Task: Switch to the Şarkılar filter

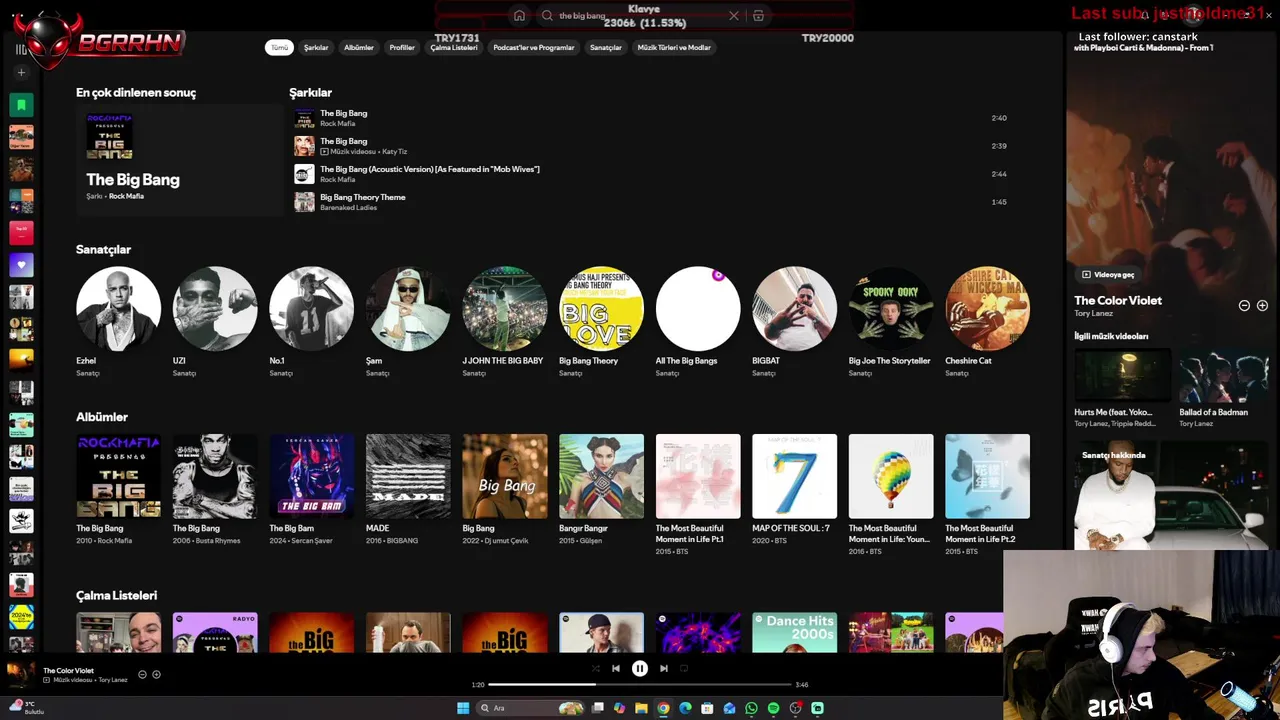Action: (x=316, y=47)
